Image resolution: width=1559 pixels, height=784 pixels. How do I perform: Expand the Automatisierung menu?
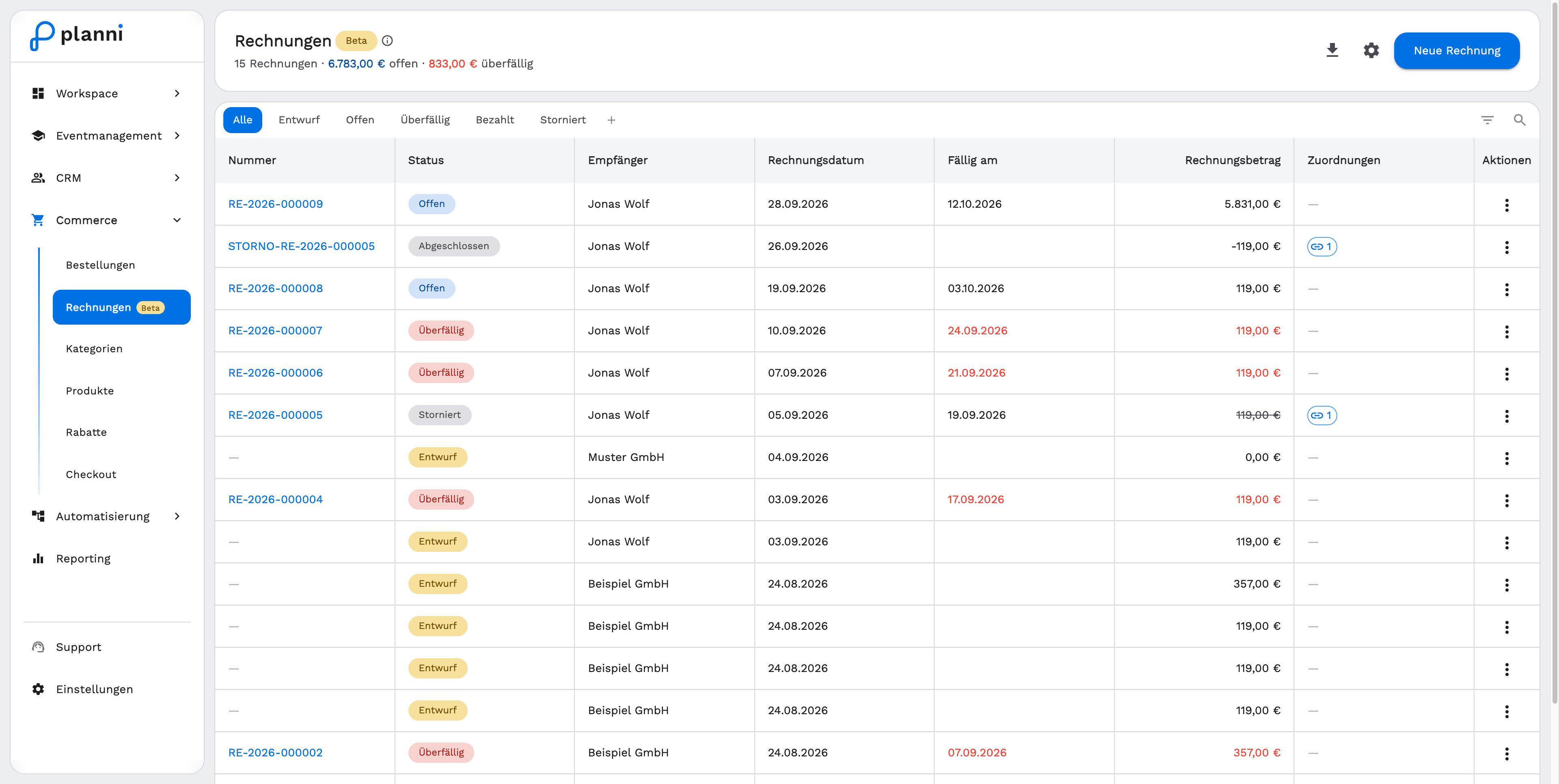click(x=106, y=516)
